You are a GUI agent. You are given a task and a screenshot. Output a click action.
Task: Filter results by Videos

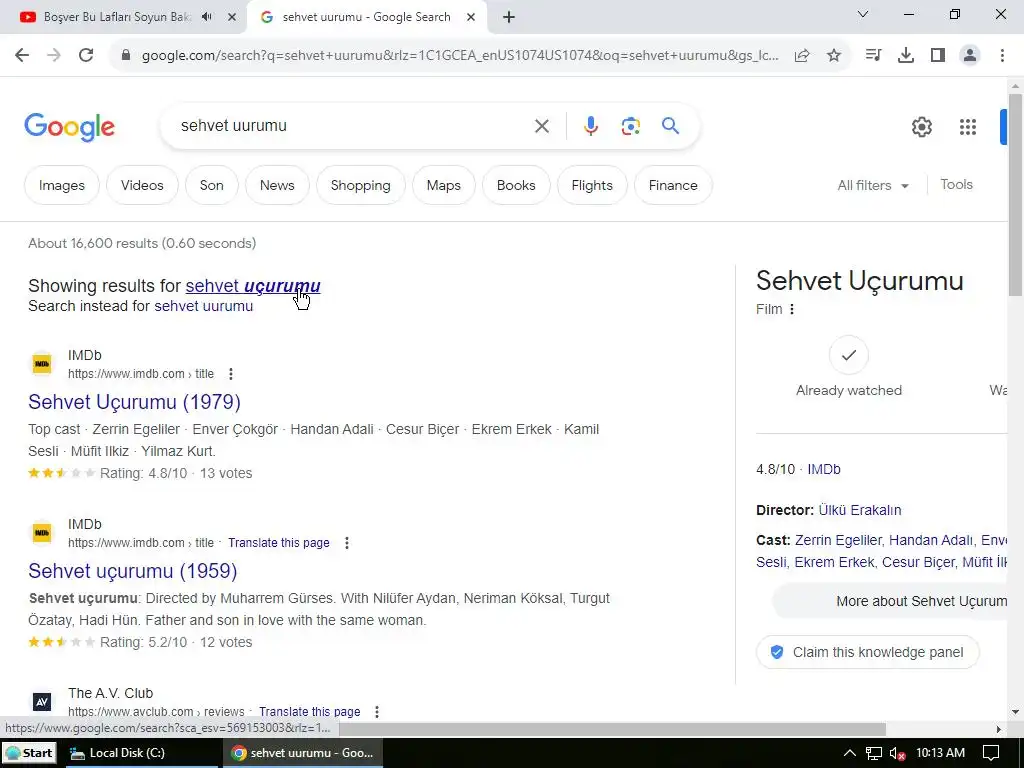coord(142,185)
